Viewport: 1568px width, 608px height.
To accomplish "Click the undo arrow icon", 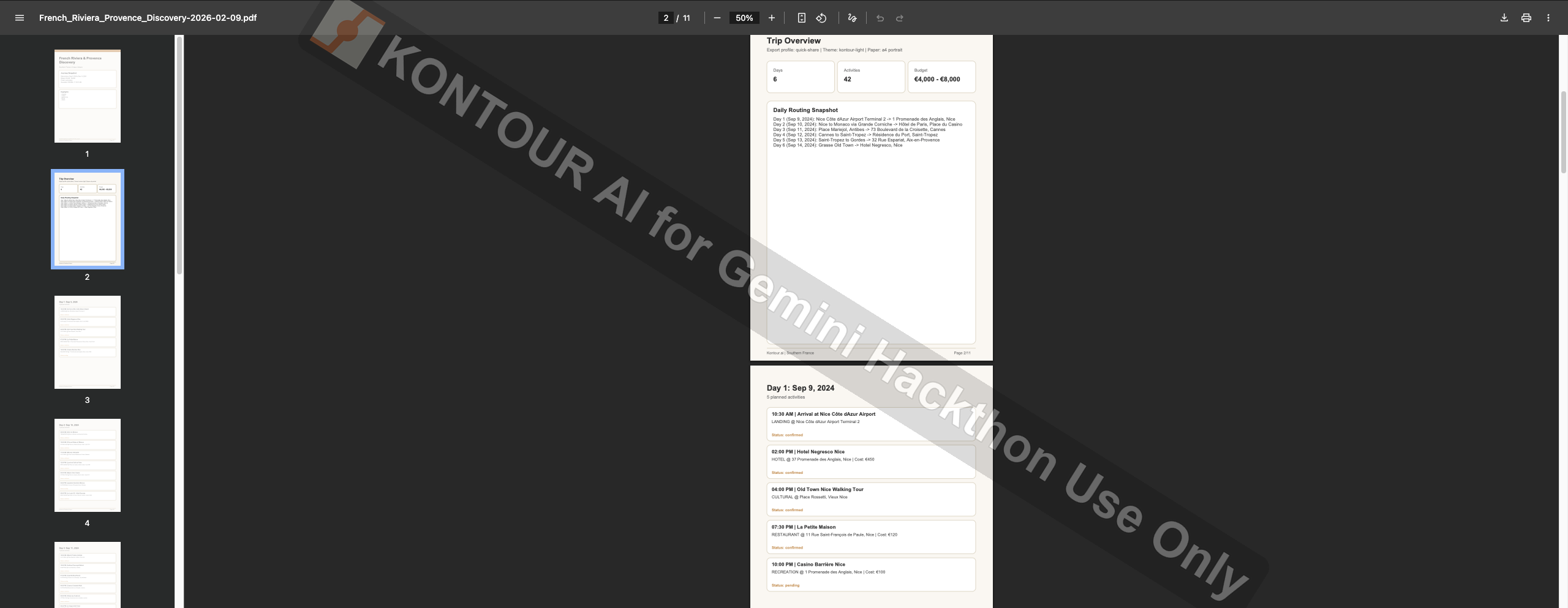I will coord(880,18).
